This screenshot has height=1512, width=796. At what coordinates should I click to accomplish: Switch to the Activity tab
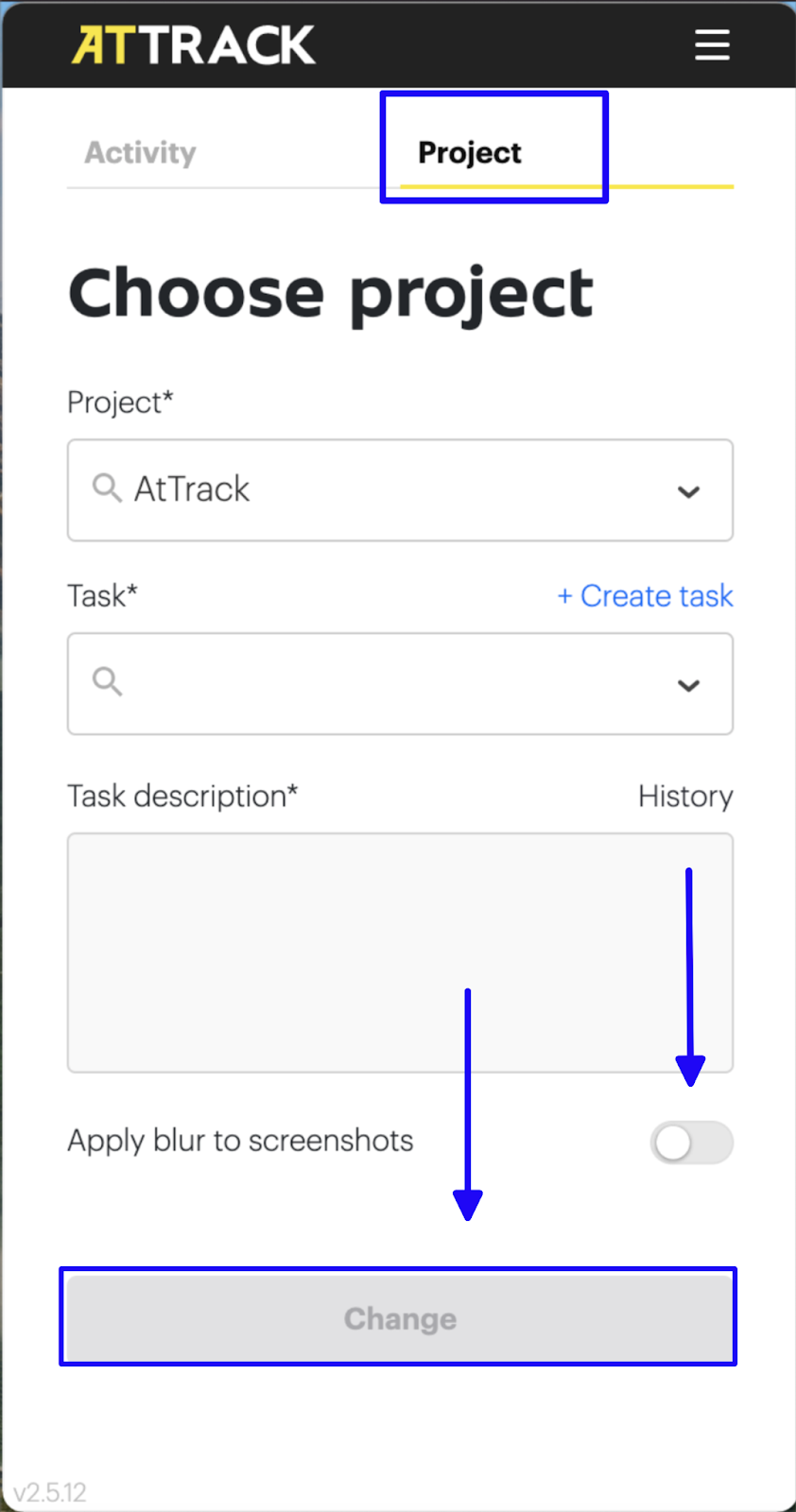coord(141,152)
